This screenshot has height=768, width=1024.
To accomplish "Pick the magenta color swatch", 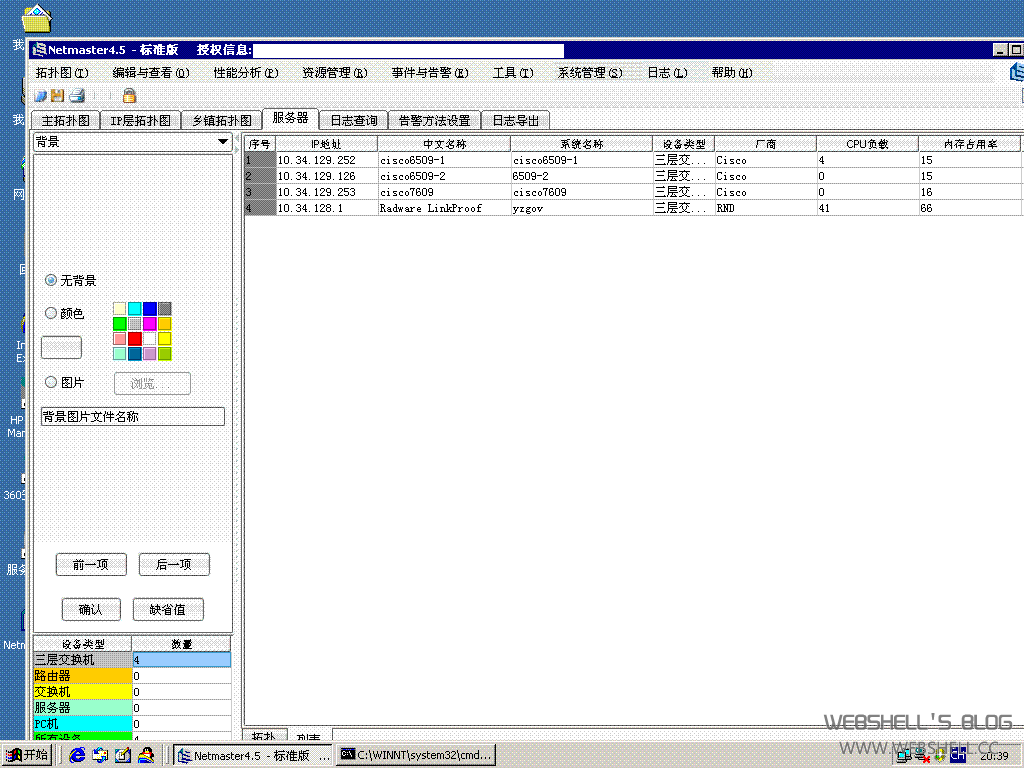I will [x=150, y=323].
